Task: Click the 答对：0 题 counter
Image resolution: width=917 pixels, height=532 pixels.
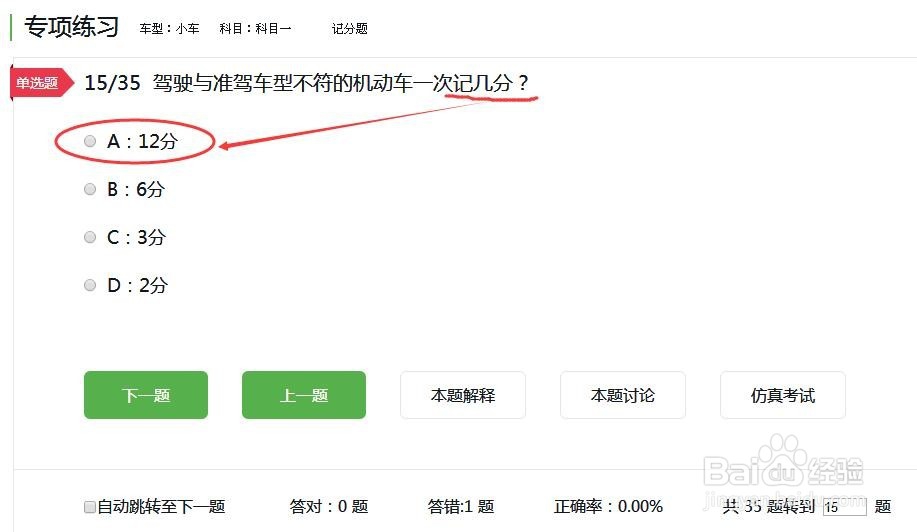Action: (x=329, y=506)
